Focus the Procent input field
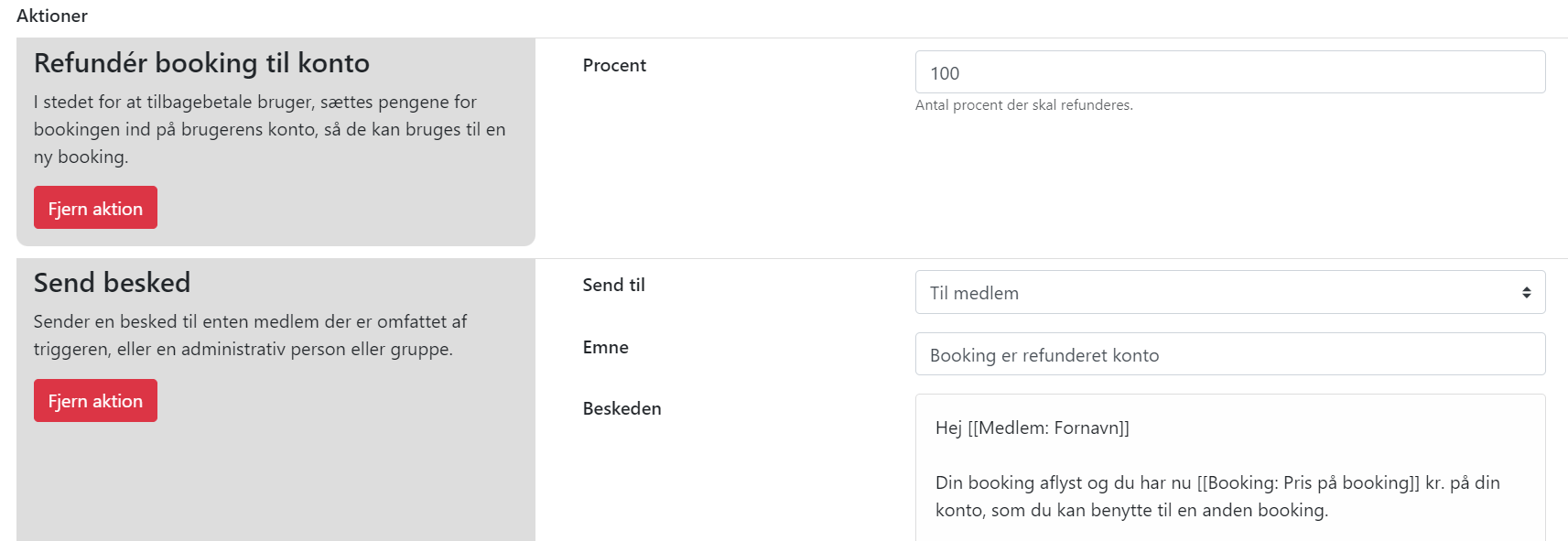 coord(1229,73)
